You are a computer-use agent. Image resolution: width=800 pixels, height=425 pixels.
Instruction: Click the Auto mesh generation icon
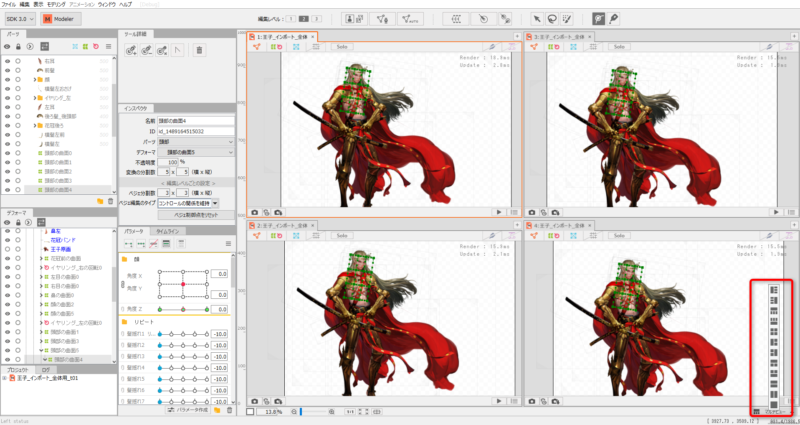tap(410, 19)
